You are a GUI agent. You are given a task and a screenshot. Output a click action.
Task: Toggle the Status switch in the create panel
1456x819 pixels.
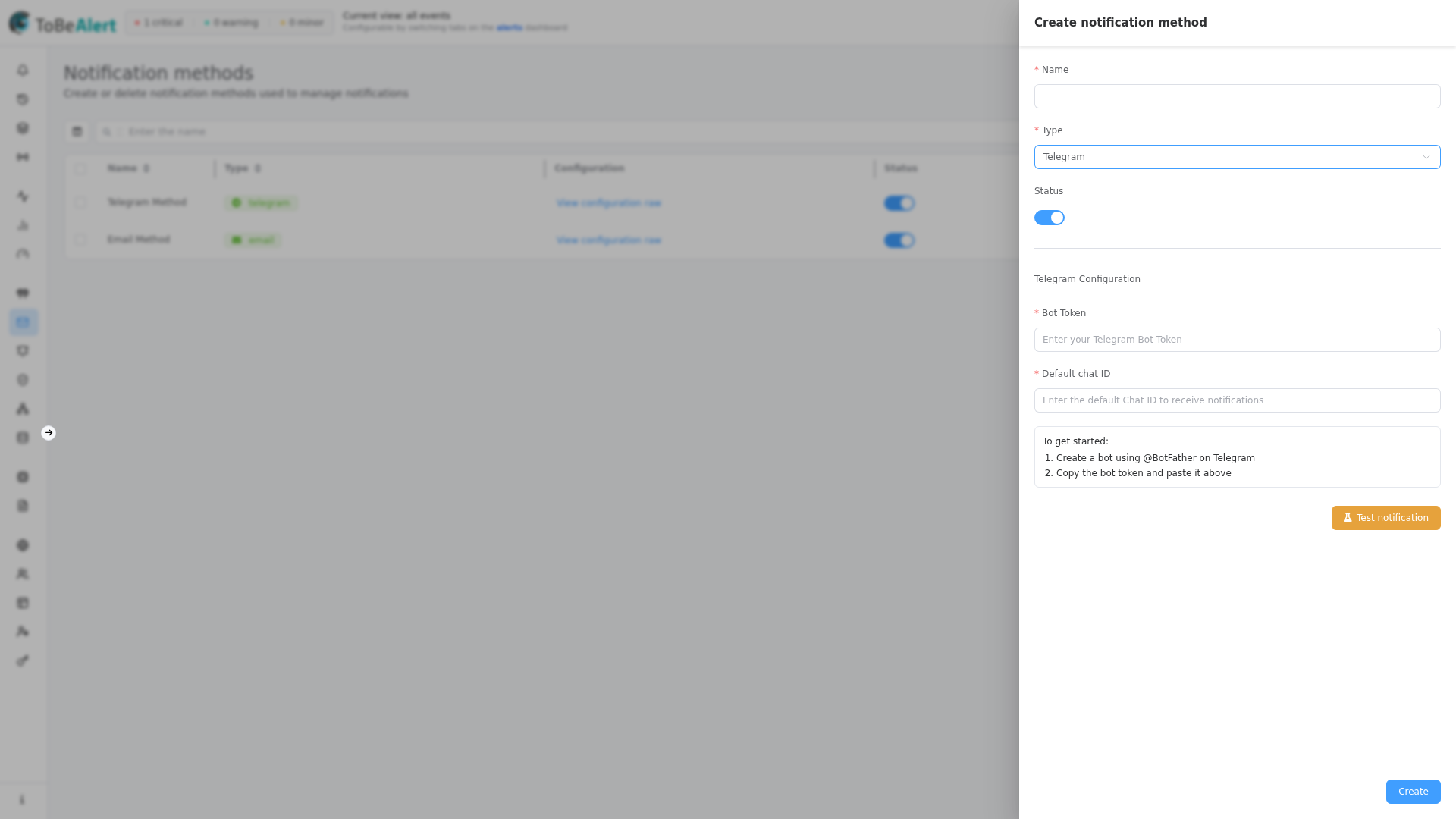click(x=1050, y=218)
